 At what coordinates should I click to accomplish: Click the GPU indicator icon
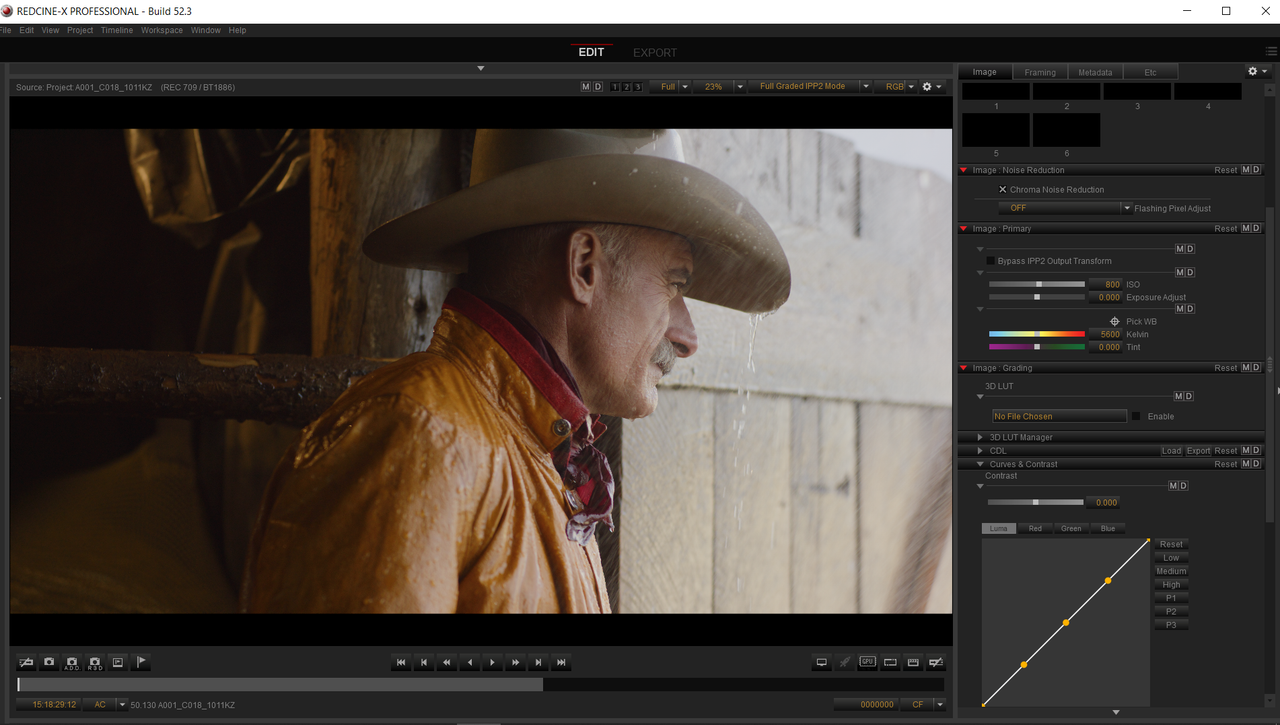(x=867, y=662)
